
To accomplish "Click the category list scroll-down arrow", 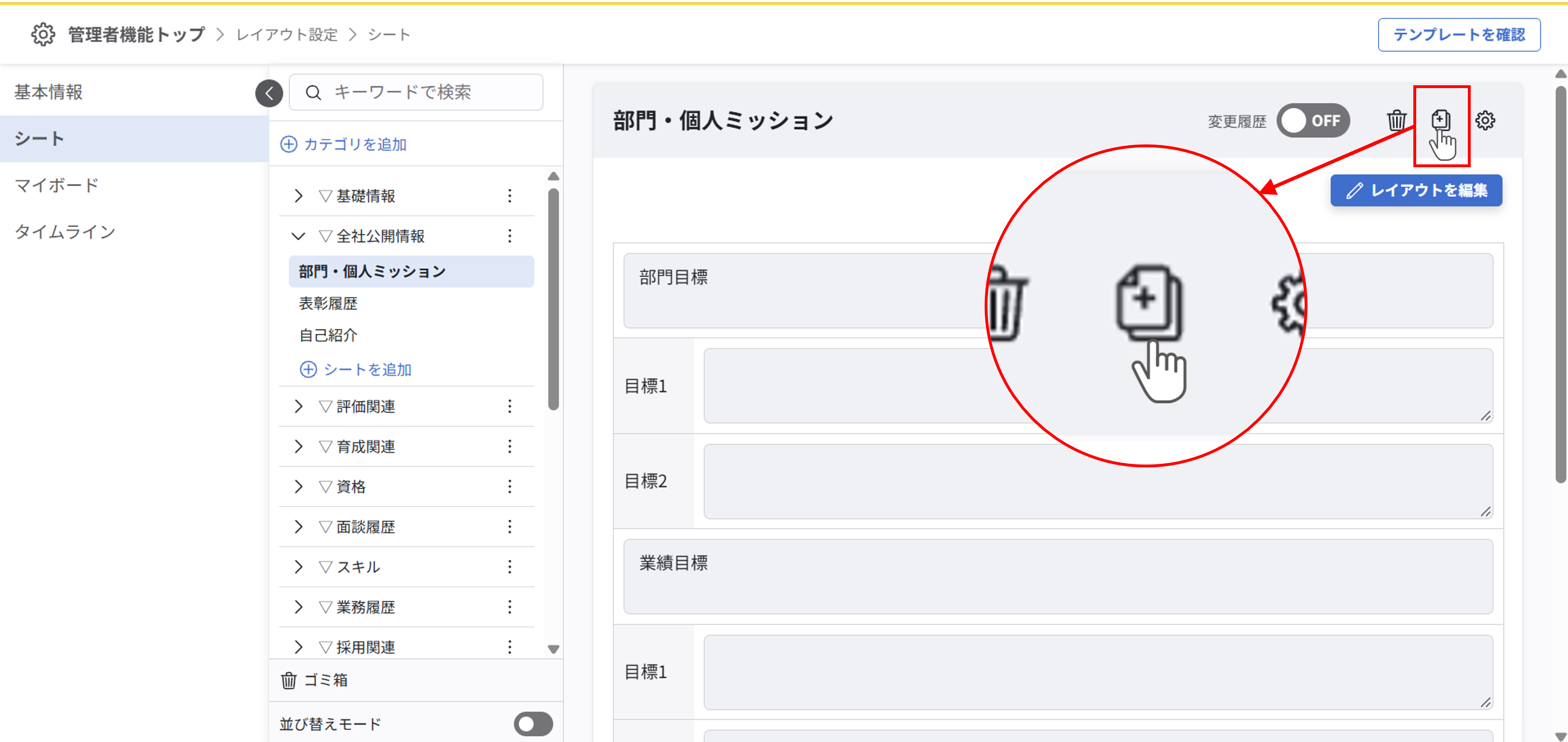I will point(553,649).
